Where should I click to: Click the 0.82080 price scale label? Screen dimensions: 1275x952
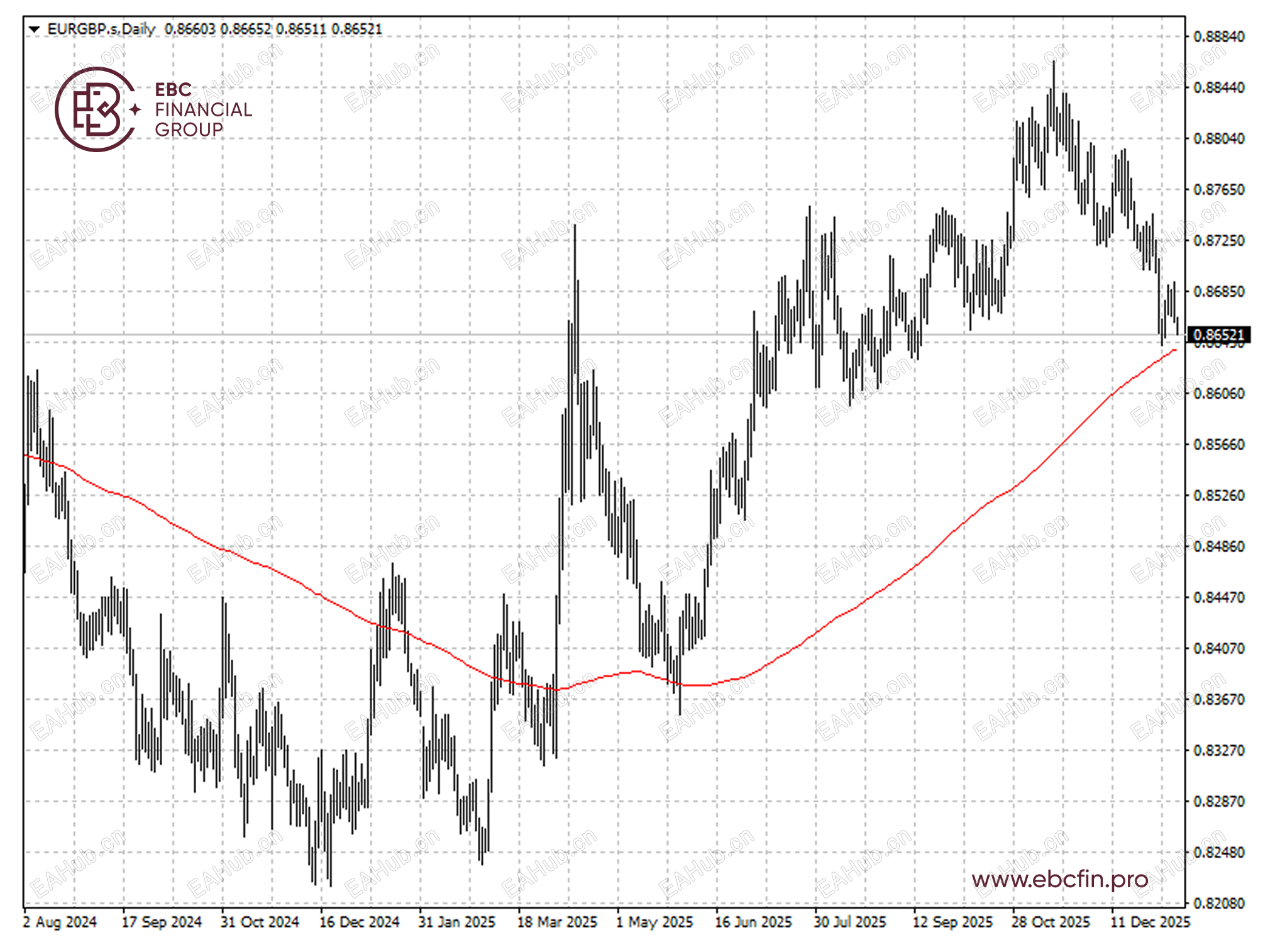(1218, 904)
